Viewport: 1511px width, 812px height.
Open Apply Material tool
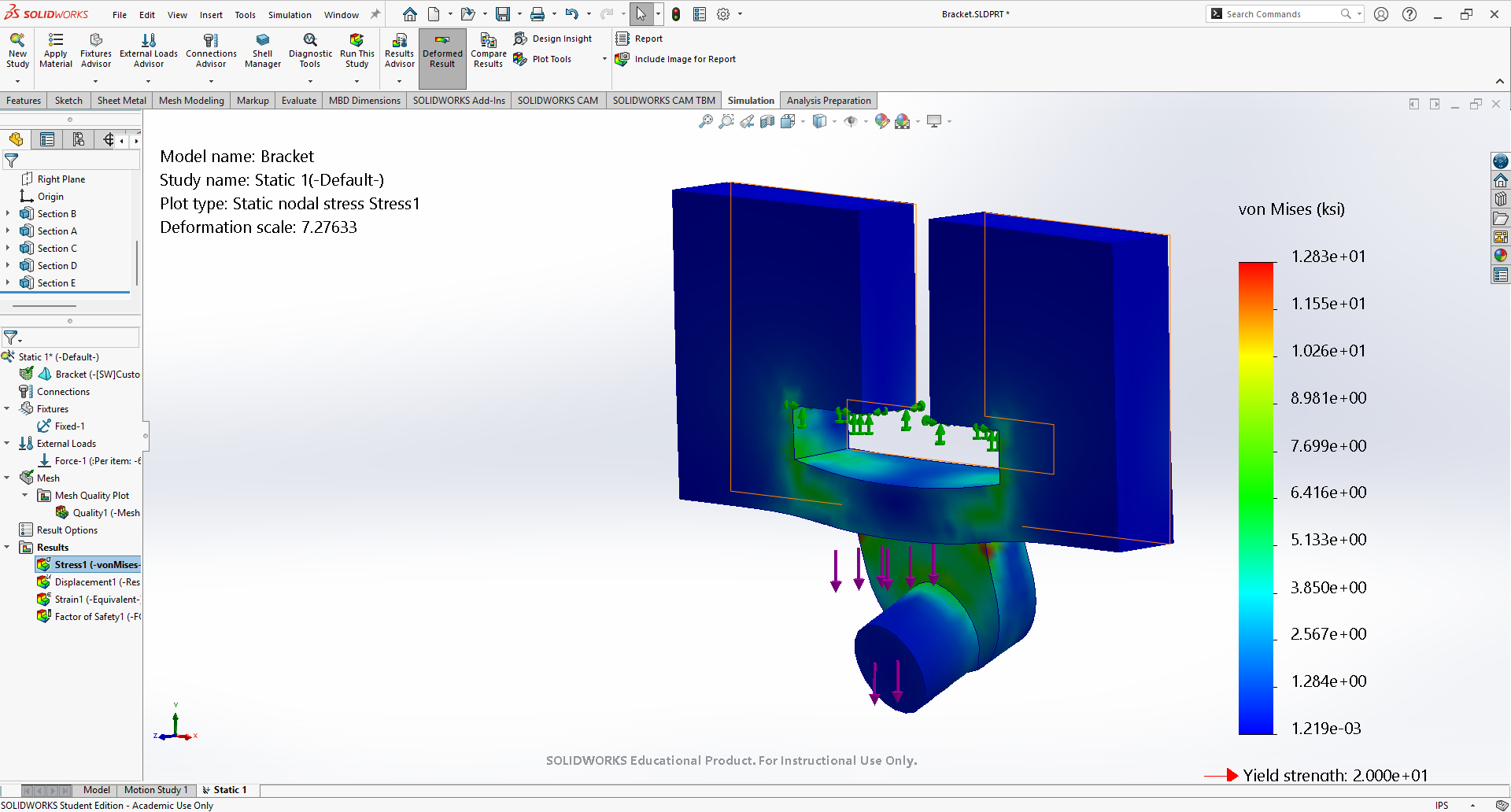pyautogui.click(x=56, y=50)
